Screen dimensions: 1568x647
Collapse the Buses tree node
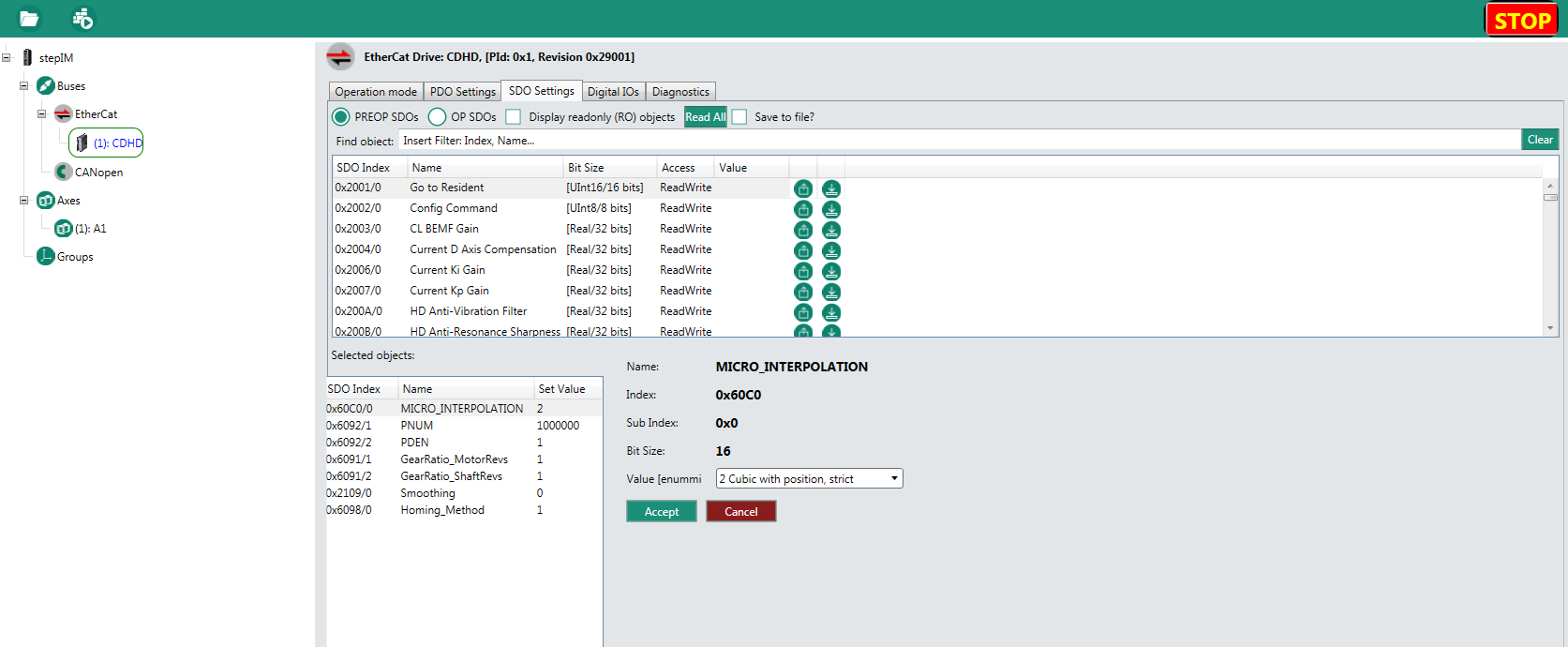point(24,86)
